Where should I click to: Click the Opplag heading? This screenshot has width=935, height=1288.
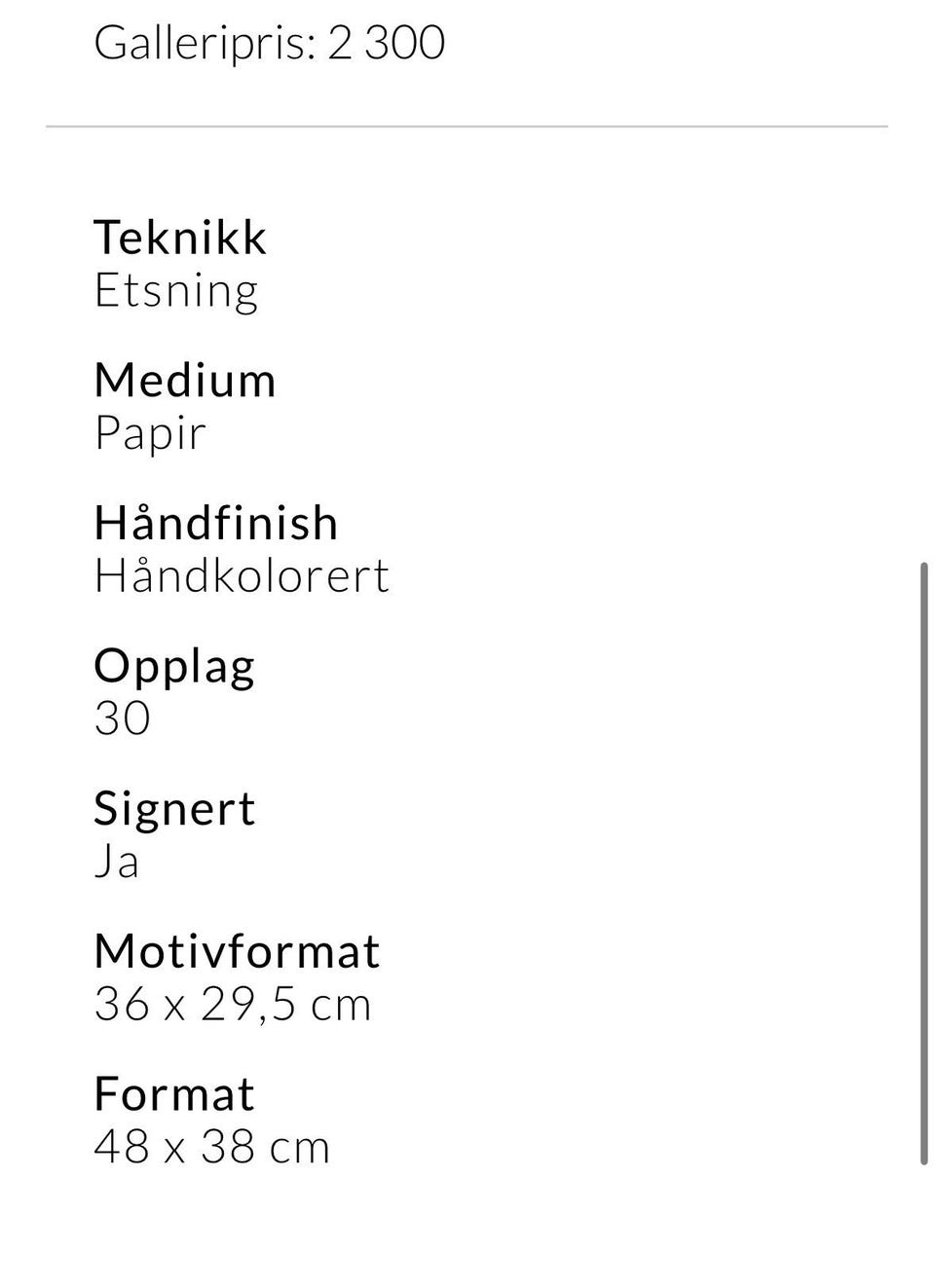(174, 666)
